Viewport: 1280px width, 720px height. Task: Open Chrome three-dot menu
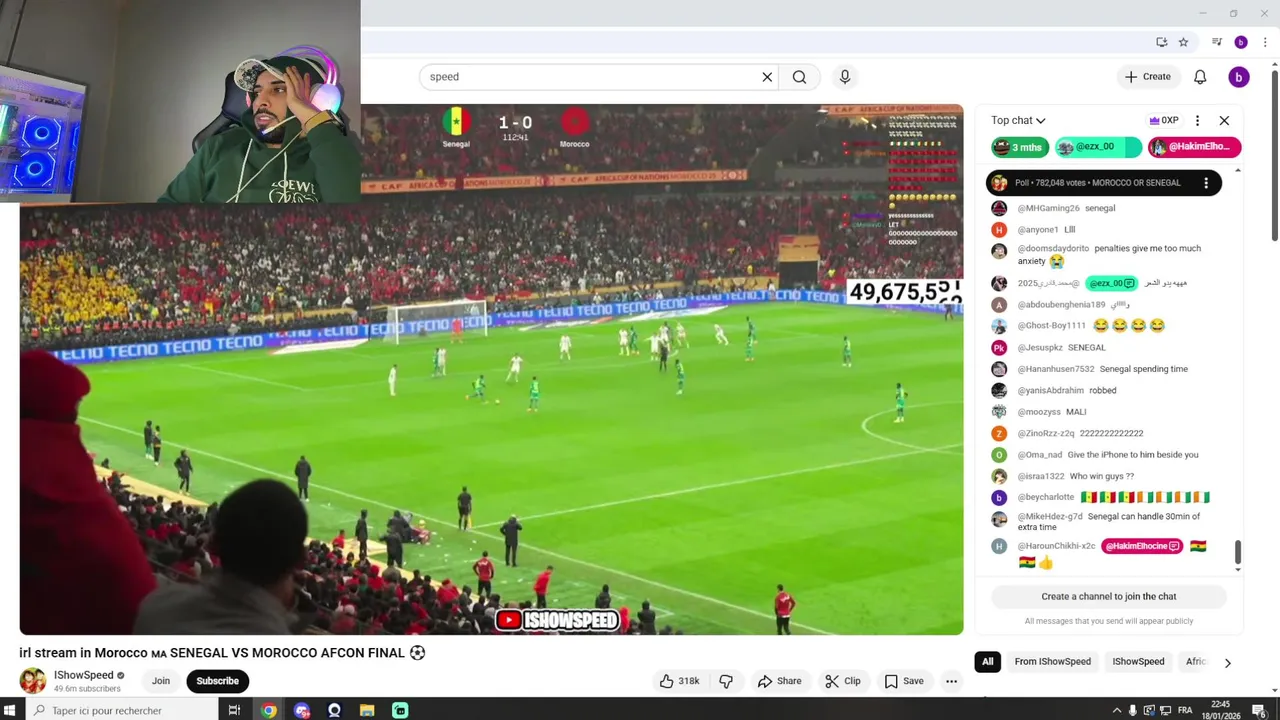tap(1265, 42)
